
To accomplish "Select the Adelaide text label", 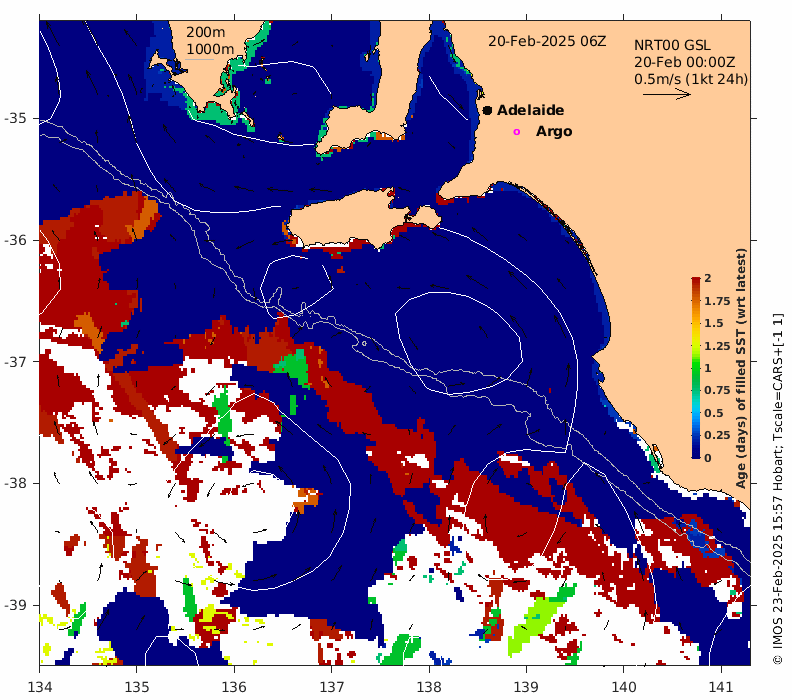I will coord(530,111).
